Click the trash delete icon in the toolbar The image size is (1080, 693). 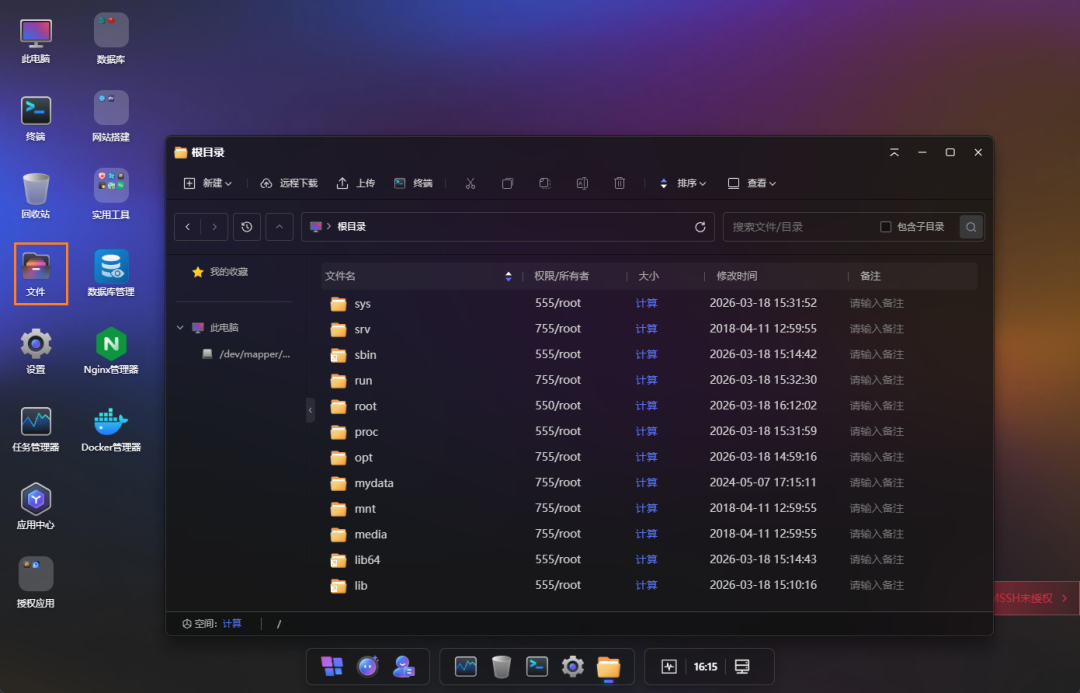click(x=619, y=183)
